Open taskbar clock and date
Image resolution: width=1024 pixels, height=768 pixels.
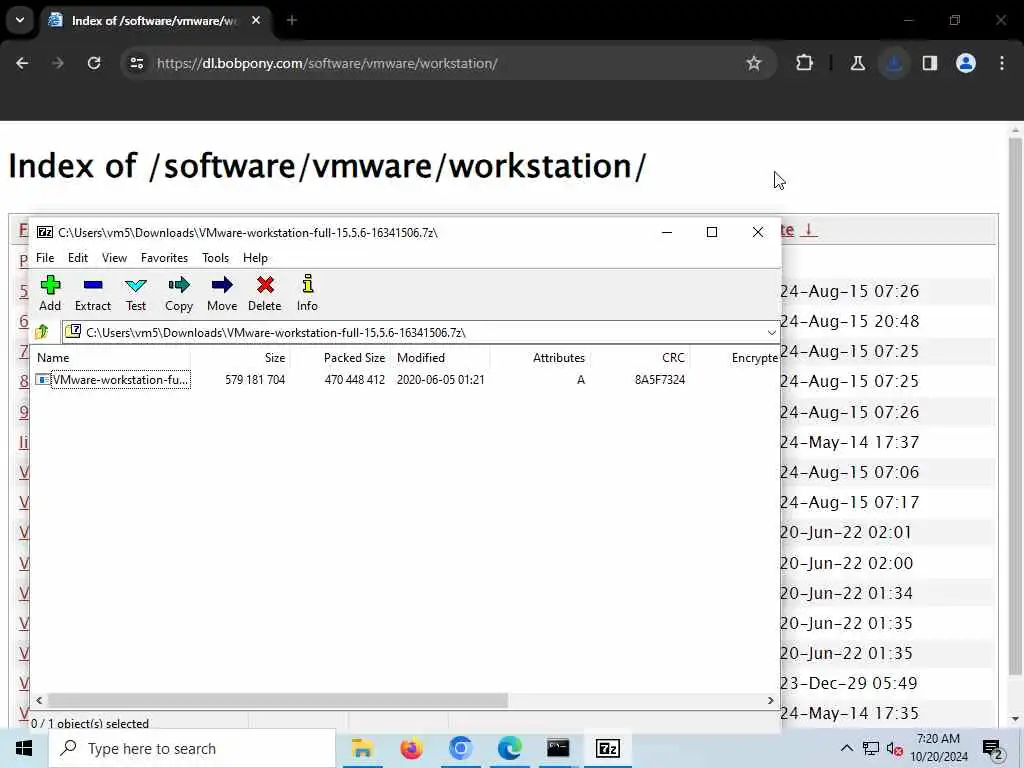[938, 748]
